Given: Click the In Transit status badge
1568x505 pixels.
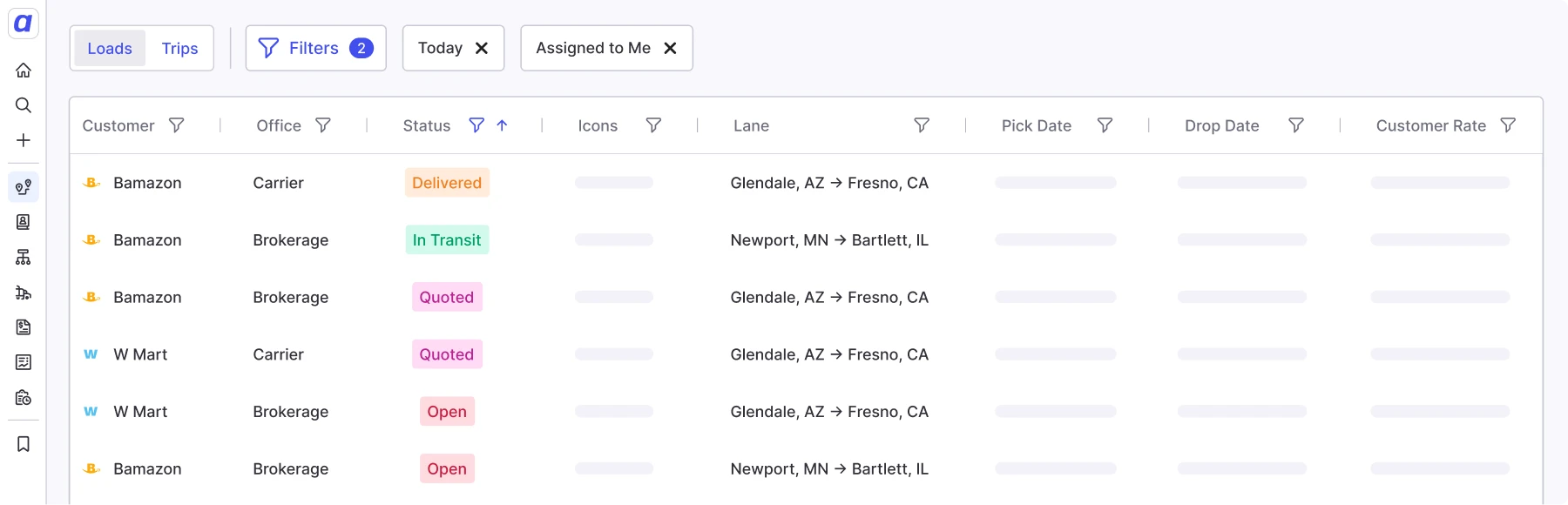Looking at the screenshot, I should 447,239.
